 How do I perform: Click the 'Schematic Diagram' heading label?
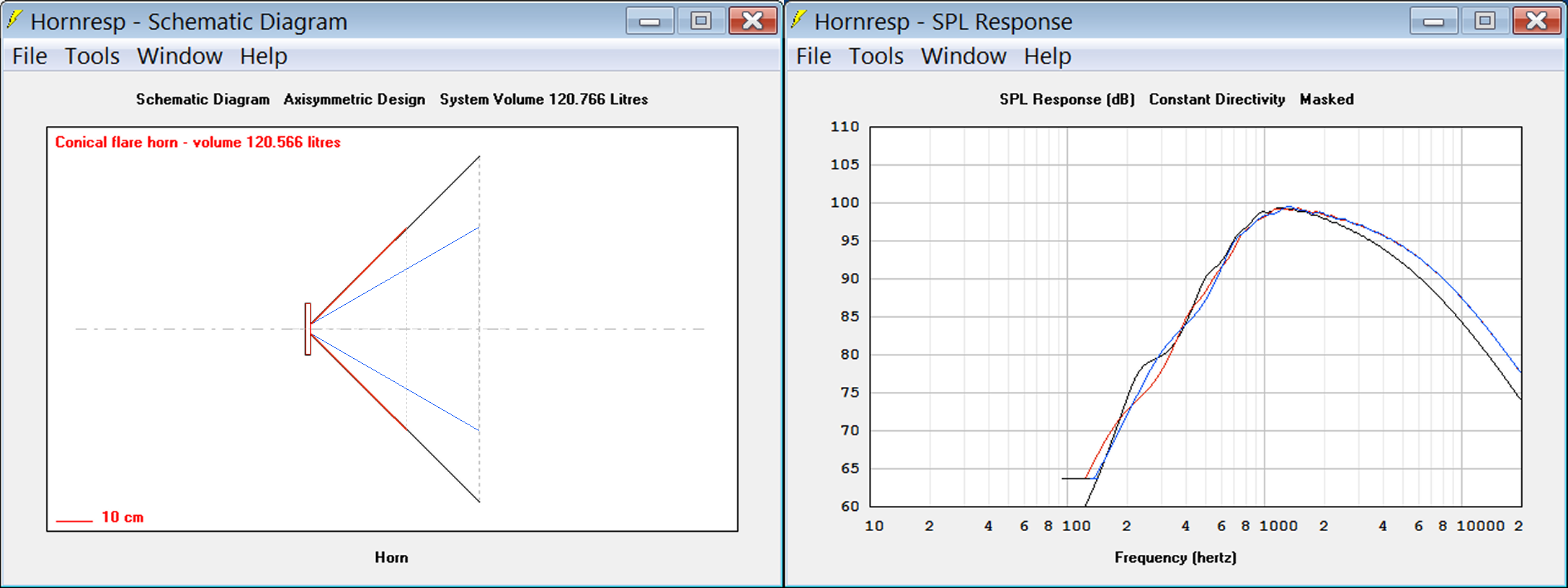coord(203,99)
